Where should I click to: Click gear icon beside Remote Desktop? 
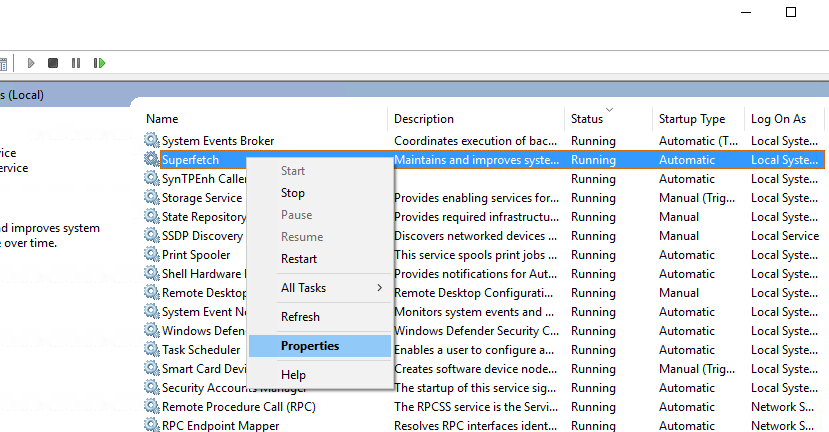(152, 292)
